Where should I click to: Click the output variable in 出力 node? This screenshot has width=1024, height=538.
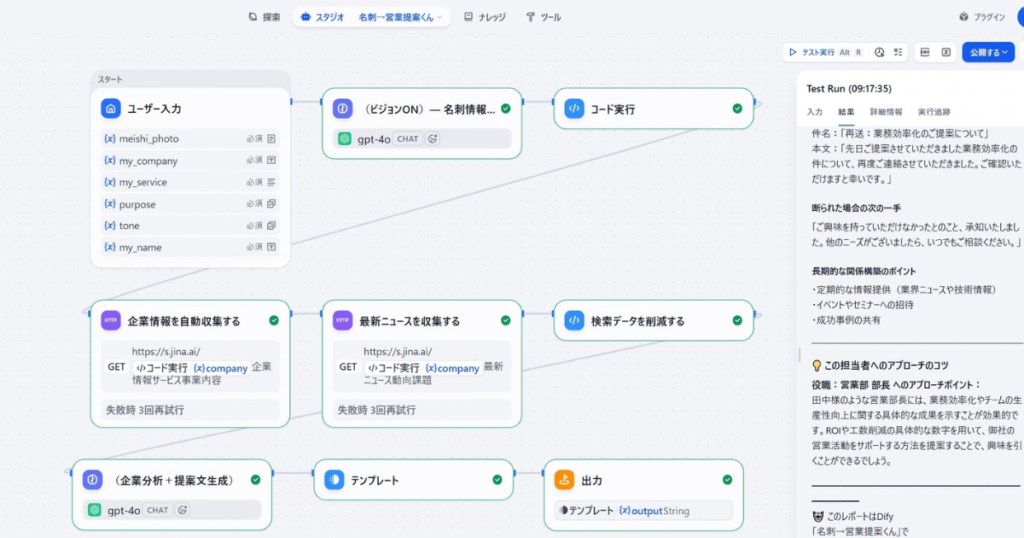pyautogui.click(x=641, y=511)
